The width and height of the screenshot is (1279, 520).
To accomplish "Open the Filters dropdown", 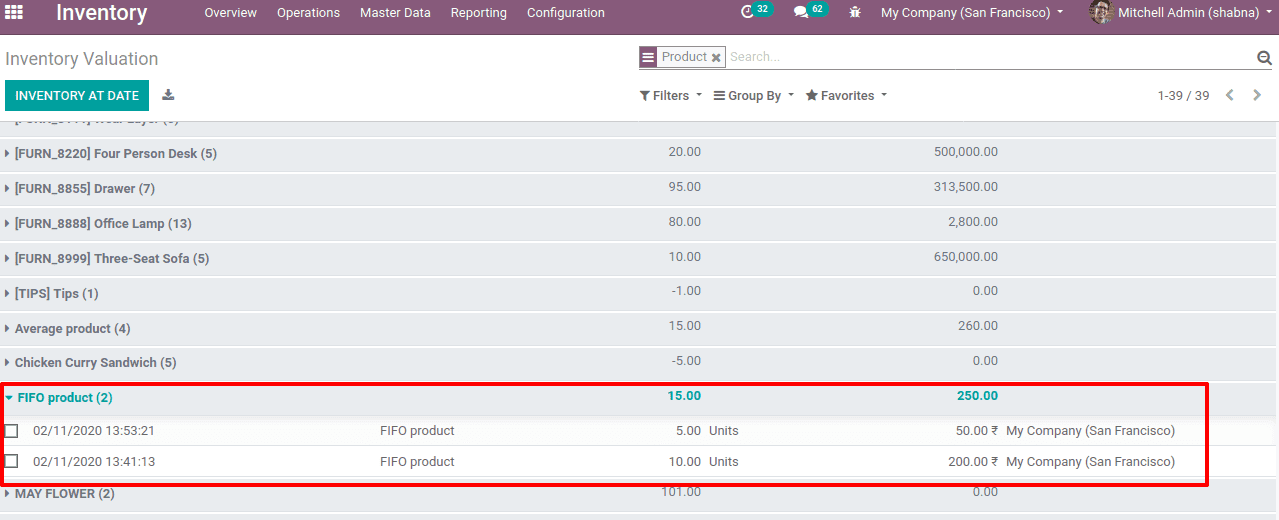I will pyautogui.click(x=670, y=95).
